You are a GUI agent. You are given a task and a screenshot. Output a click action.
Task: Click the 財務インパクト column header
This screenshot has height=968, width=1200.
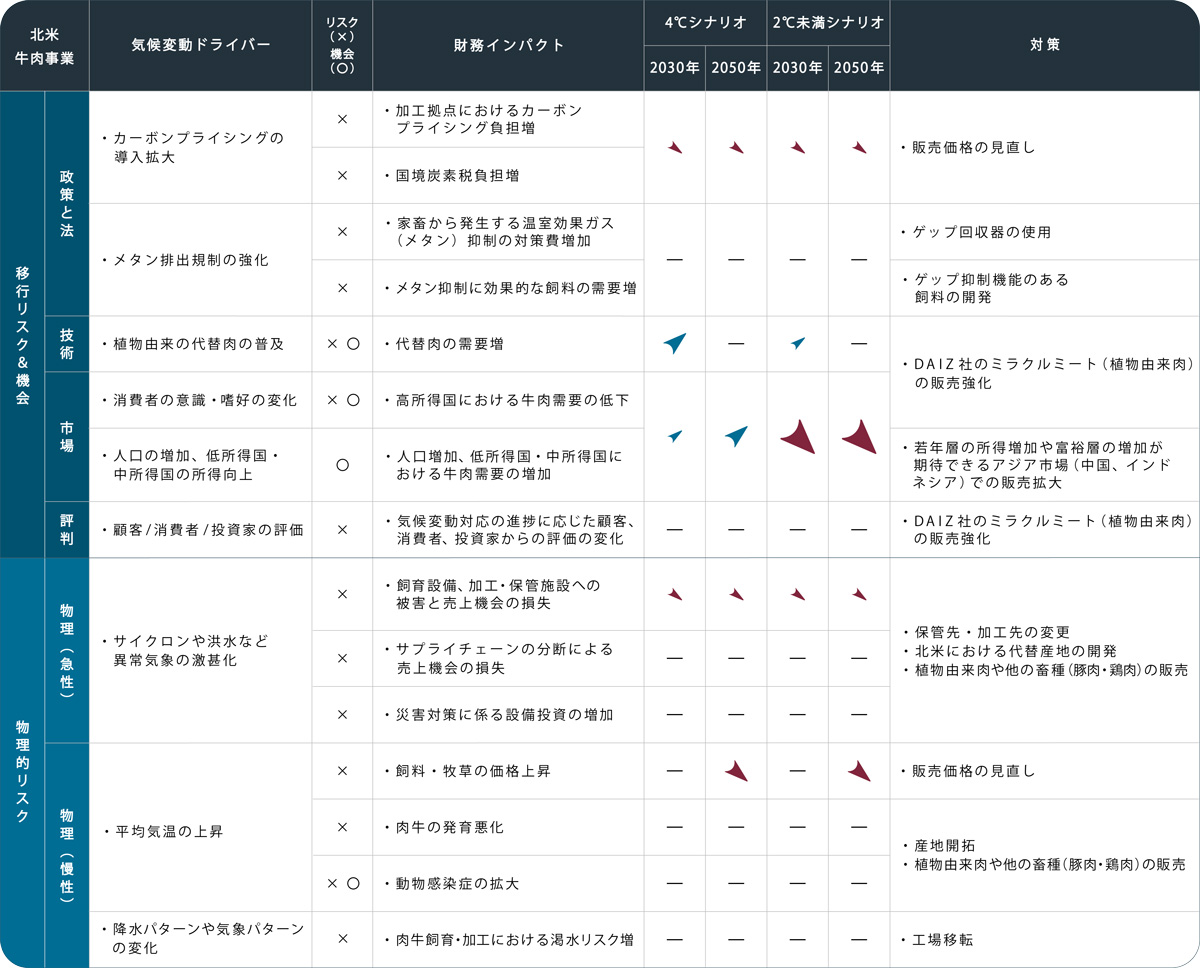click(x=508, y=45)
